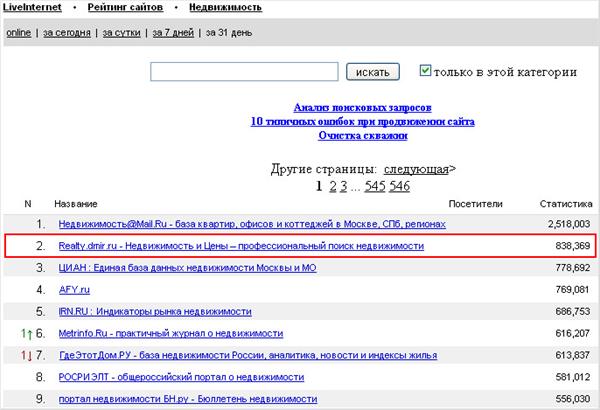Go to page 546 of results
Screen dimensions: 600x410
[x=399, y=186]
